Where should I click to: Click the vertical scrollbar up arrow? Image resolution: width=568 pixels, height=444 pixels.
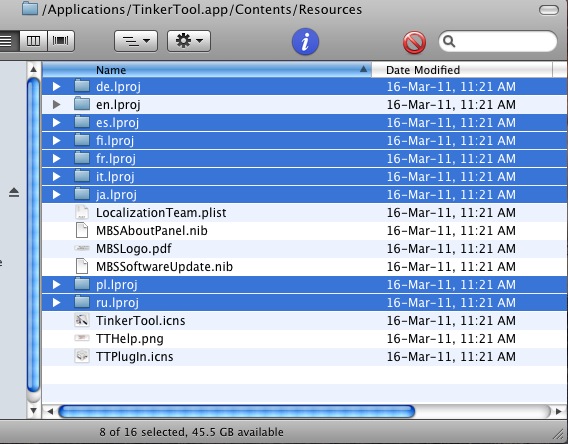[34, 69]
